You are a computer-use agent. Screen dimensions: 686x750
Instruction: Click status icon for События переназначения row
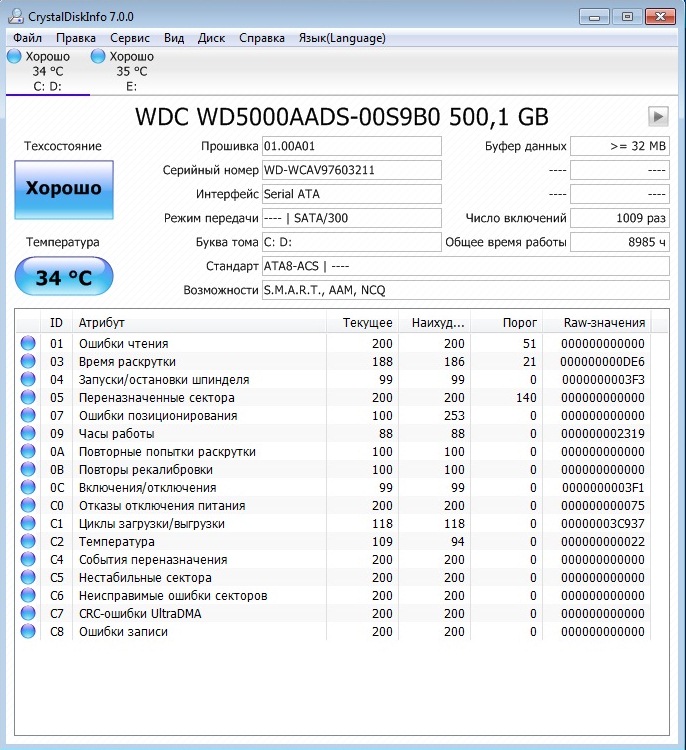coord(28,559)
